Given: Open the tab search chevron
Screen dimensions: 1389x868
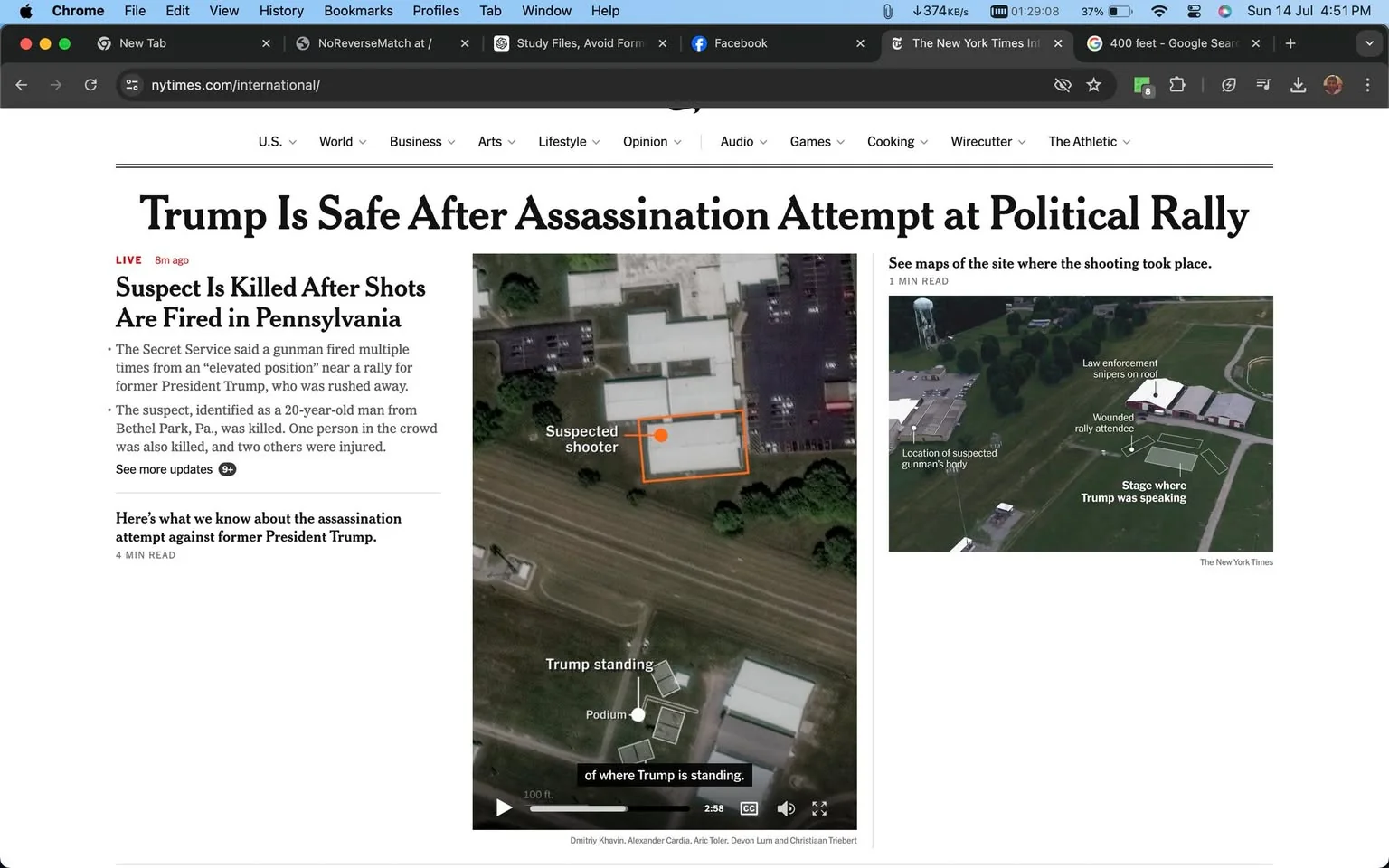Looking at the screenshot, I should 1369,43.
